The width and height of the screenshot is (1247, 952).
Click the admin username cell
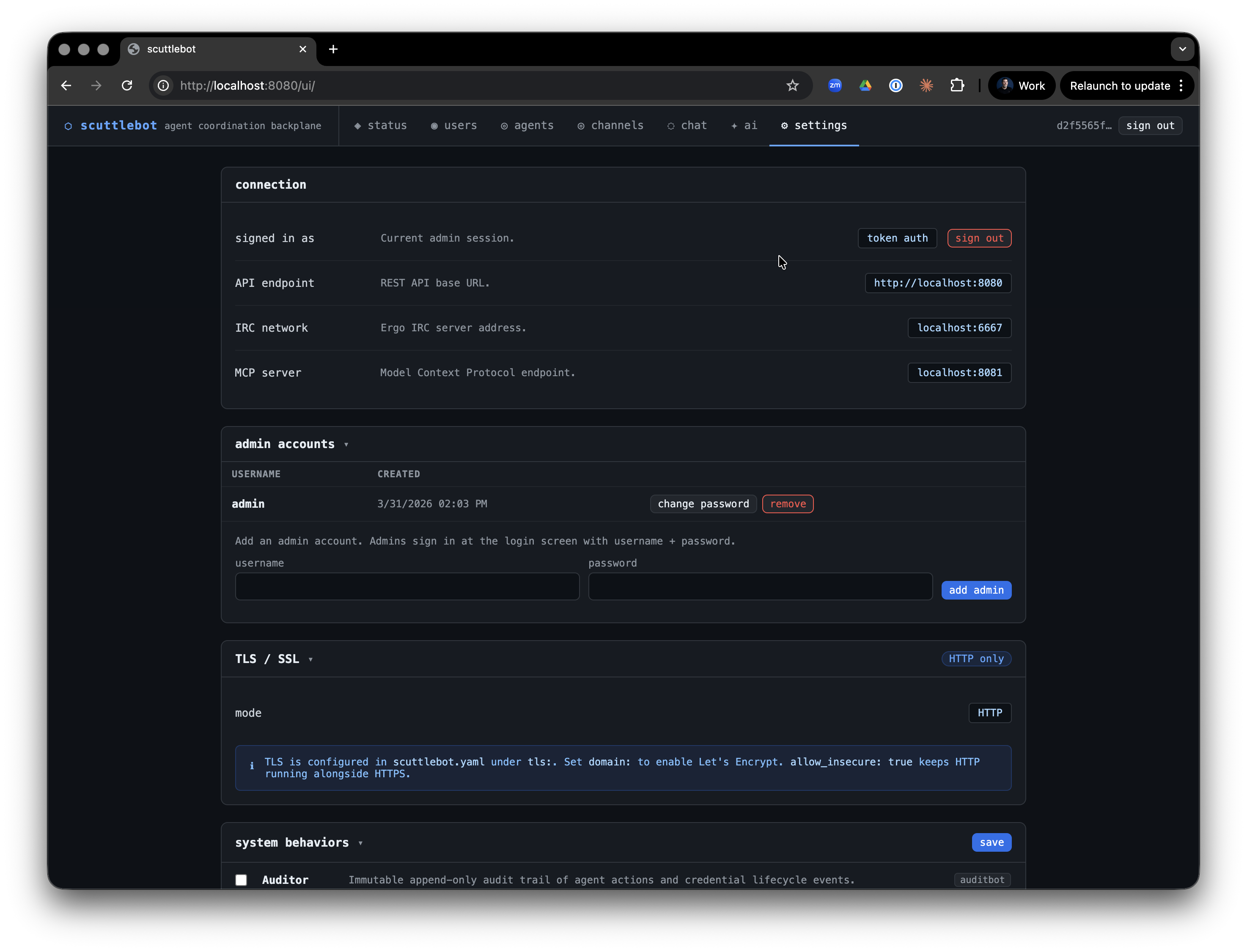click(248, 504)
